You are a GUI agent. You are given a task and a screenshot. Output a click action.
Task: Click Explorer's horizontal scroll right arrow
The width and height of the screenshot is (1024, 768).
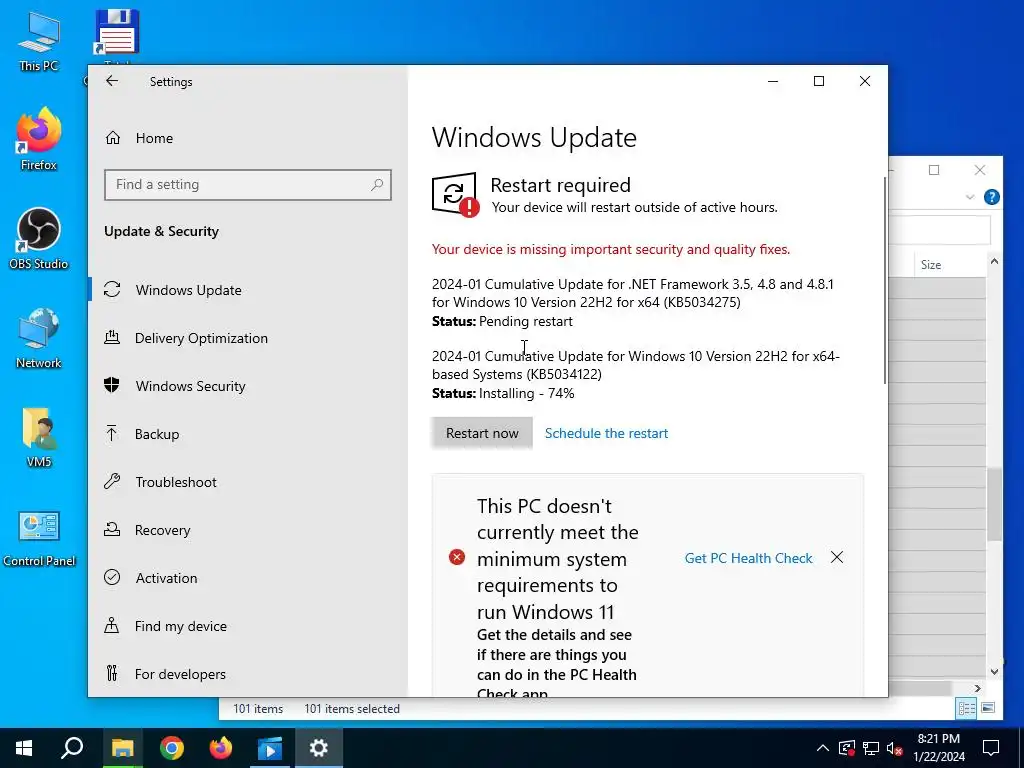pyautogui.click(x=978, y=688)
